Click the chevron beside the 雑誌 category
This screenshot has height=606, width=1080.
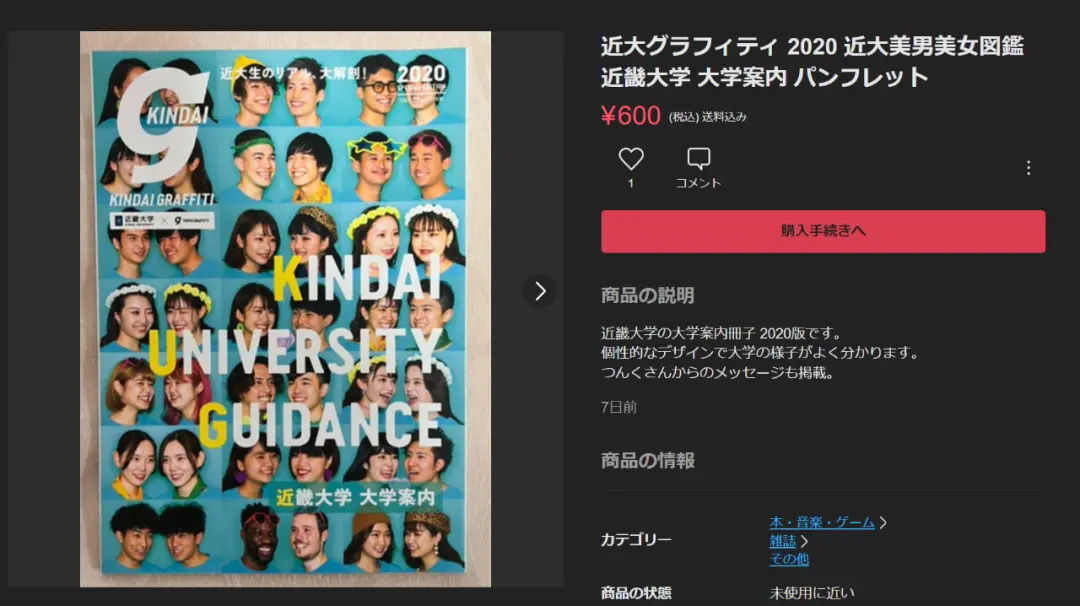pyautogui.click(x=804, y=542)
